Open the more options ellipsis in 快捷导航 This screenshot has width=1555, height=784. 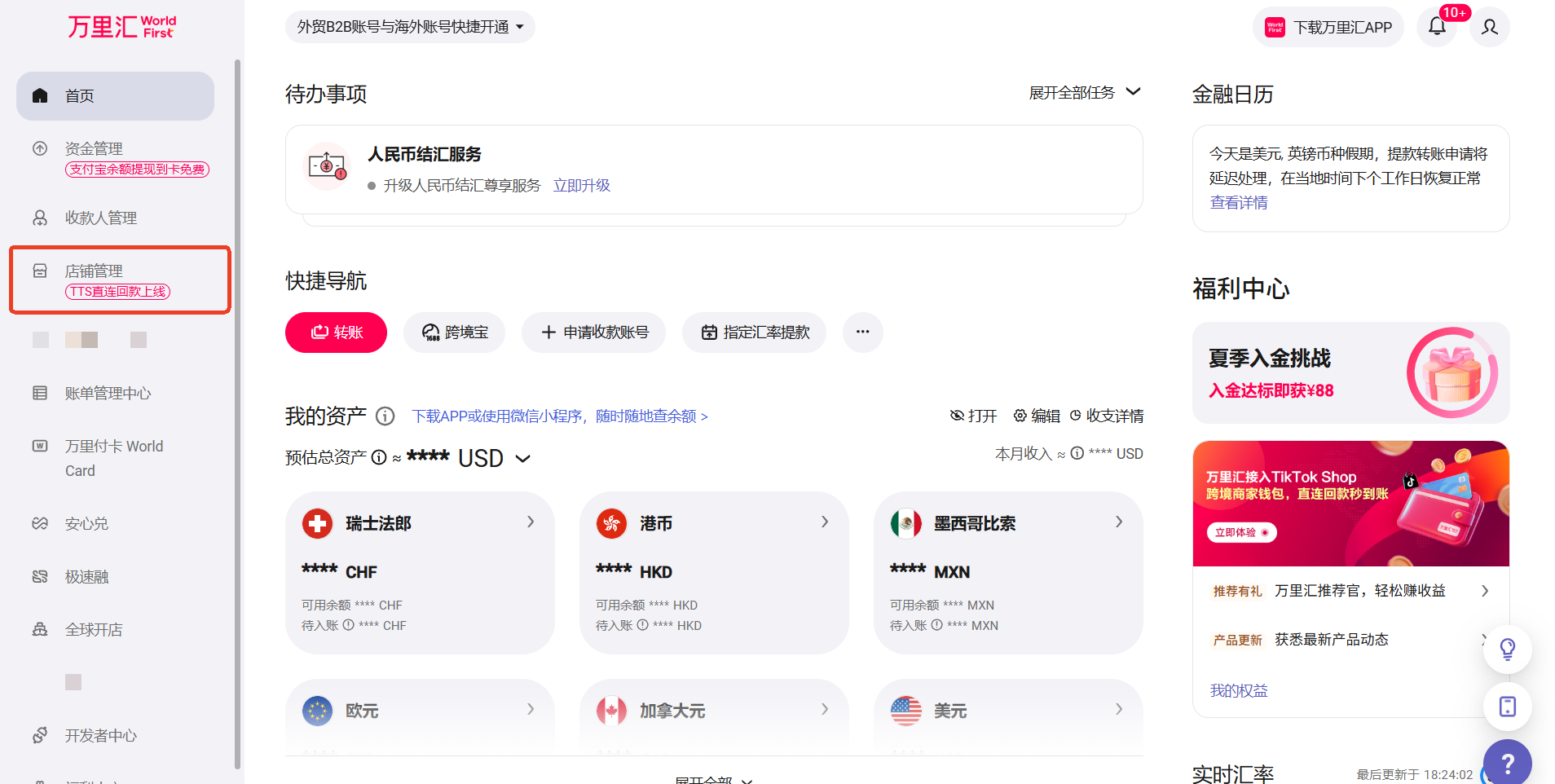(862, 333)
